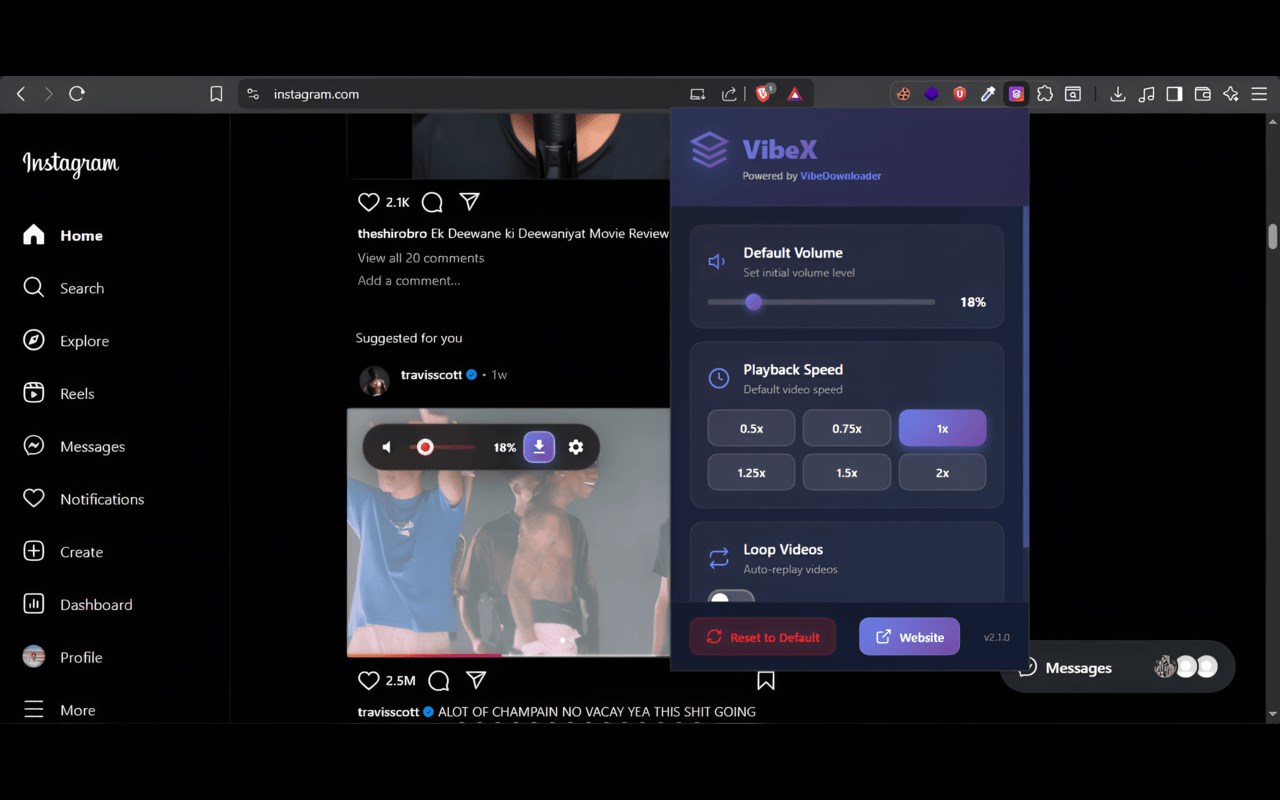This screenshot has width=1280, height=800.
Task: Install app icon in address bar
Action: point(698,94)
